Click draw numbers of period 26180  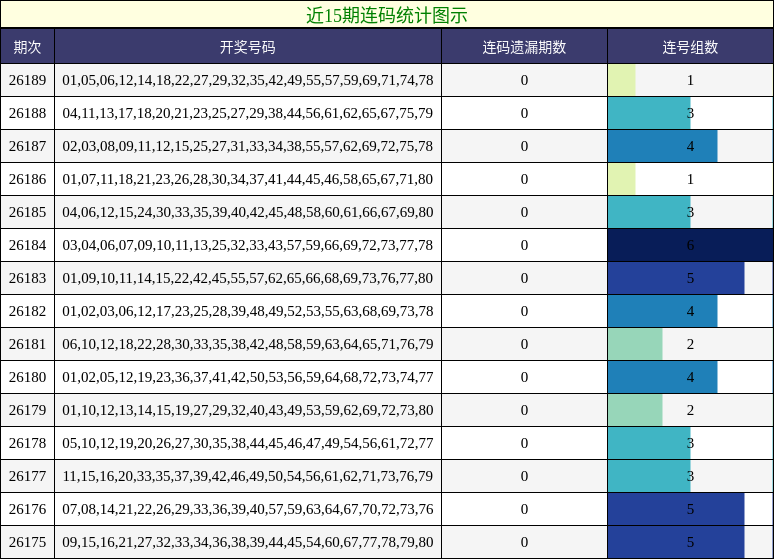pos(248,377)
